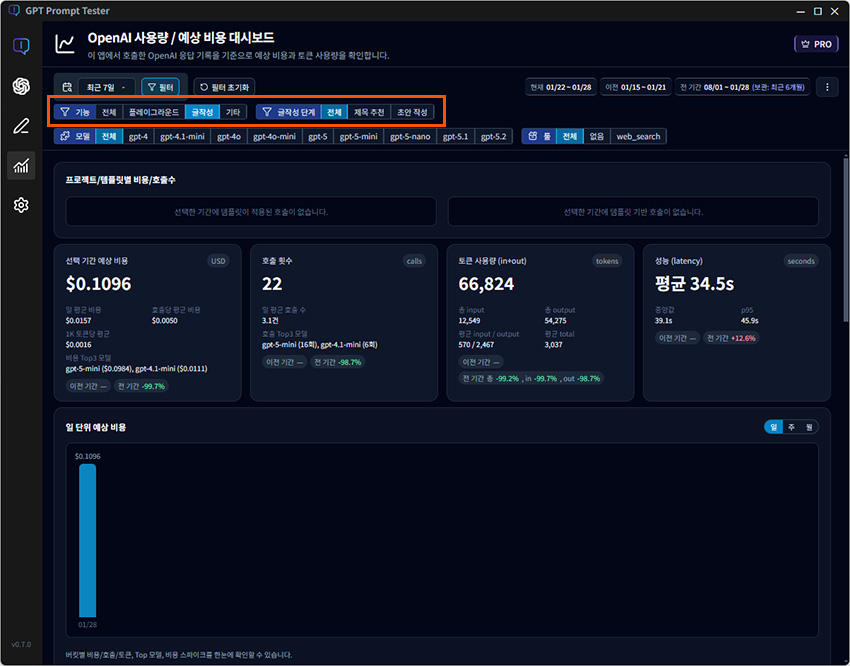Enable the gpt-5-mini model filter

(x=356, y=136)
